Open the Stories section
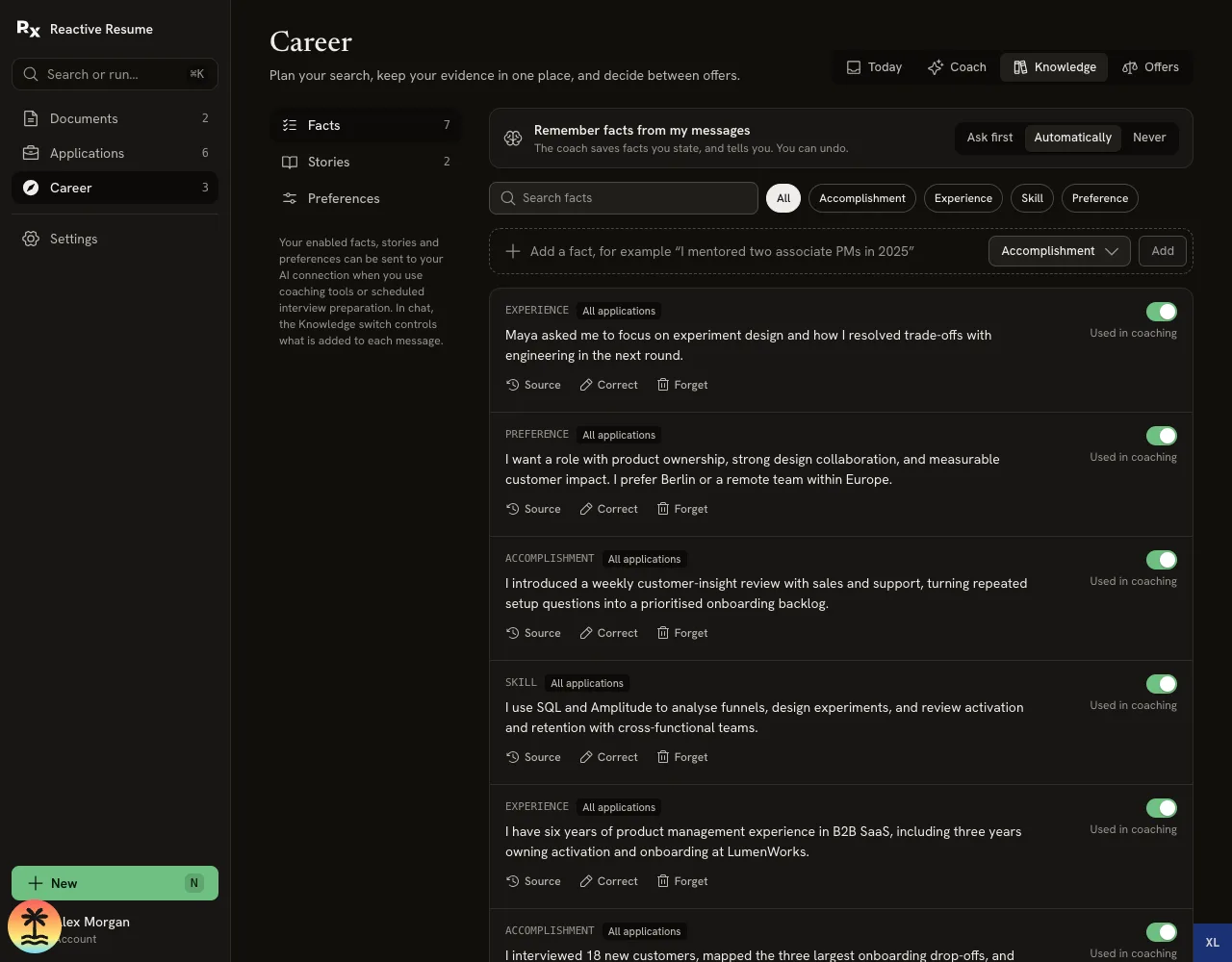 point(366,162)
